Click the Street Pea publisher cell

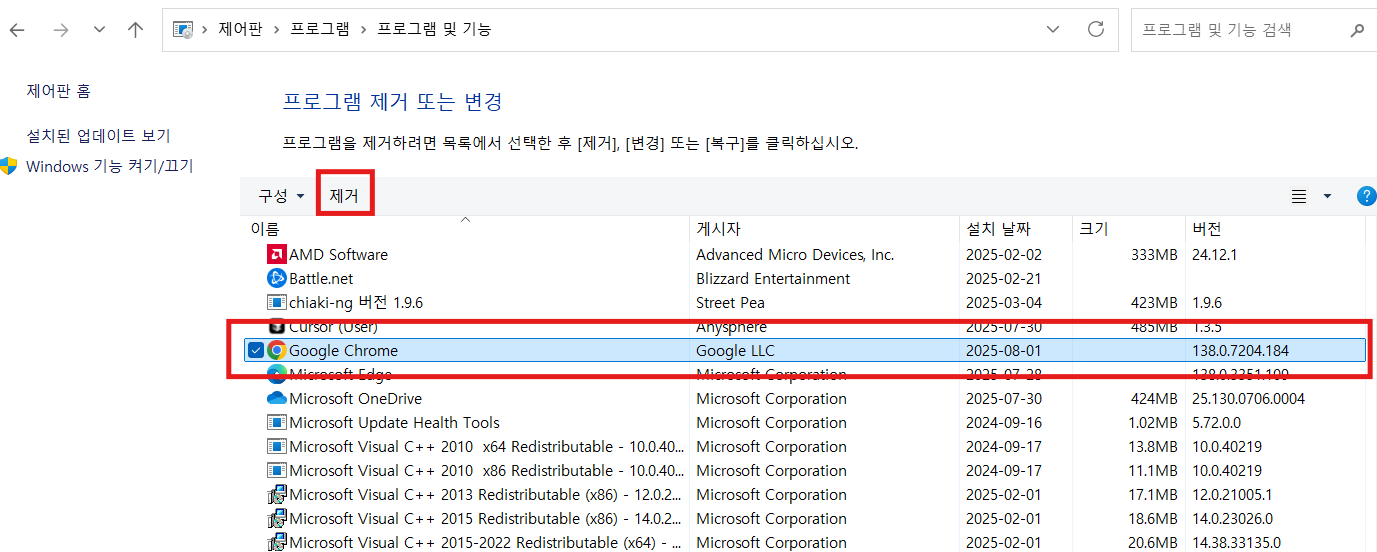point(732,303)
